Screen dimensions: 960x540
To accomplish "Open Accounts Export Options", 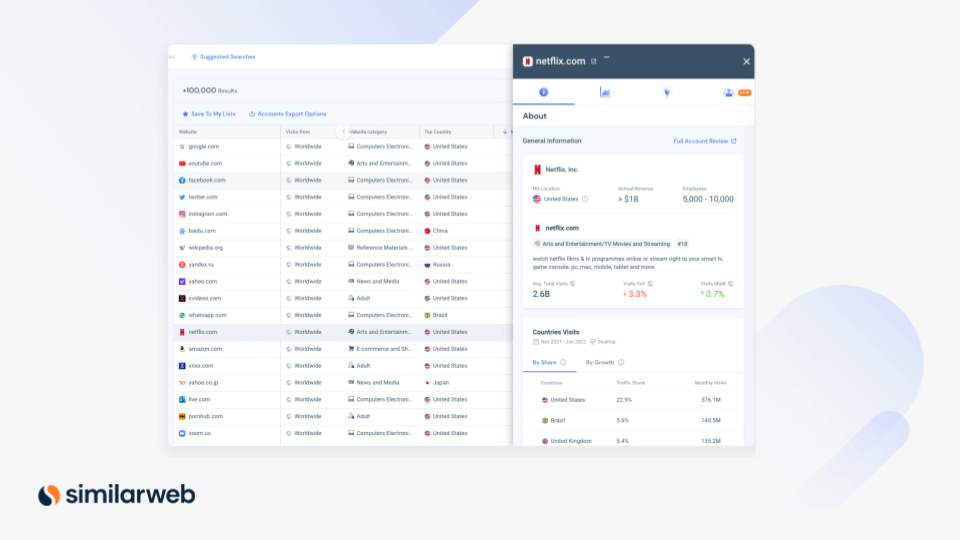I will click(x=287, y=114).
